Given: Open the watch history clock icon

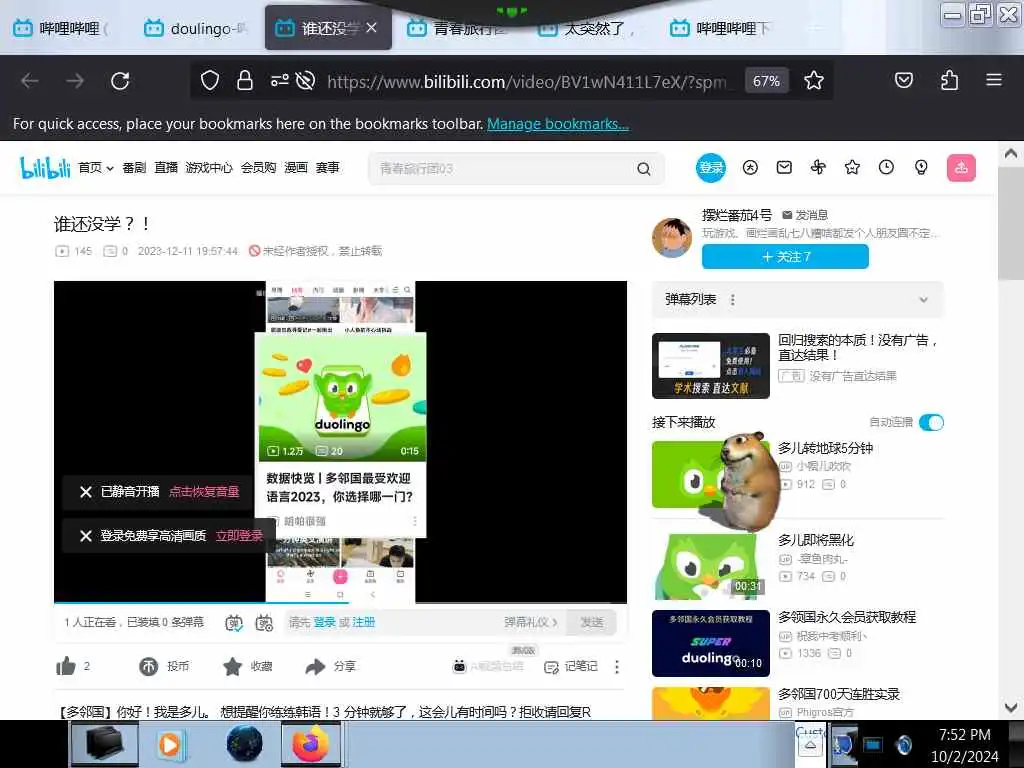Looking at the screenshot, I should pos(886,168).
